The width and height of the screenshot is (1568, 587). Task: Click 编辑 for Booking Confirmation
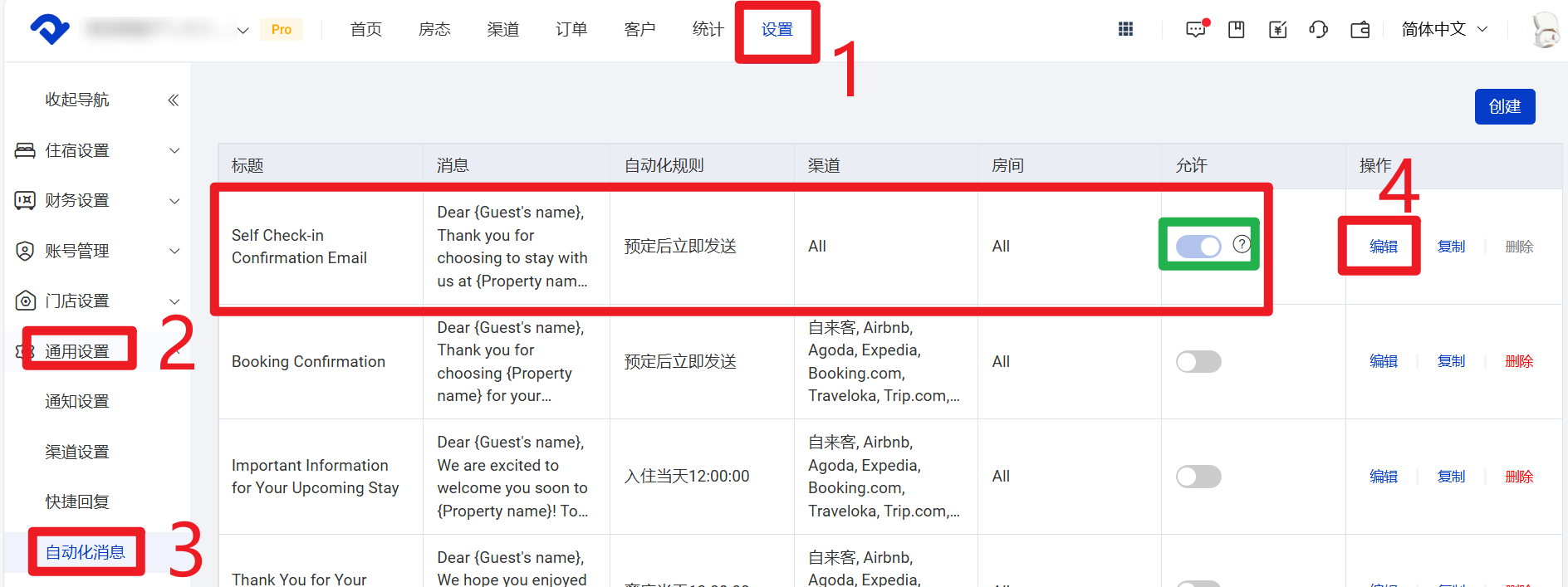(1384, 361)
